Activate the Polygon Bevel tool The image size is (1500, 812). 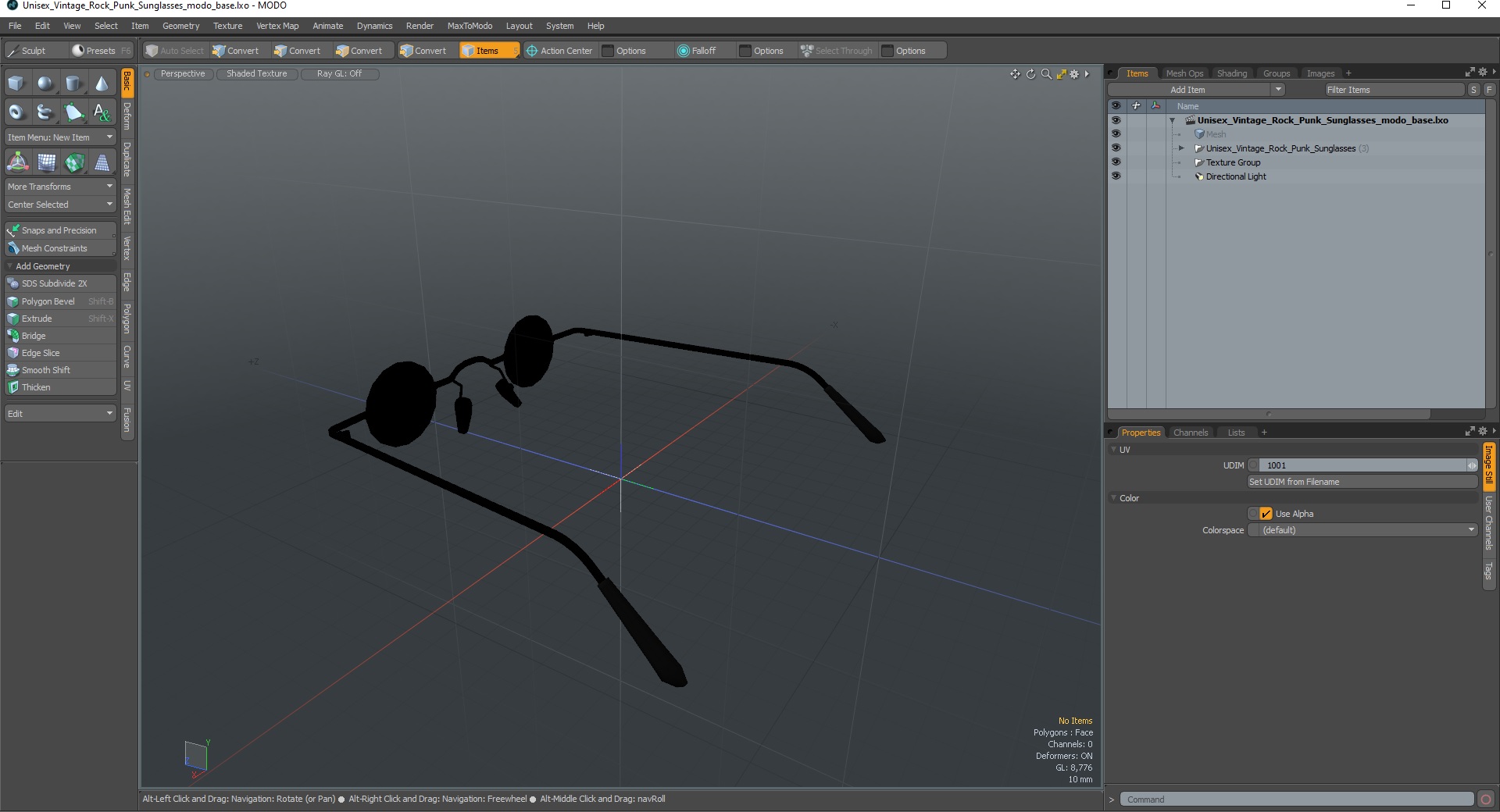tap(60, 301)
